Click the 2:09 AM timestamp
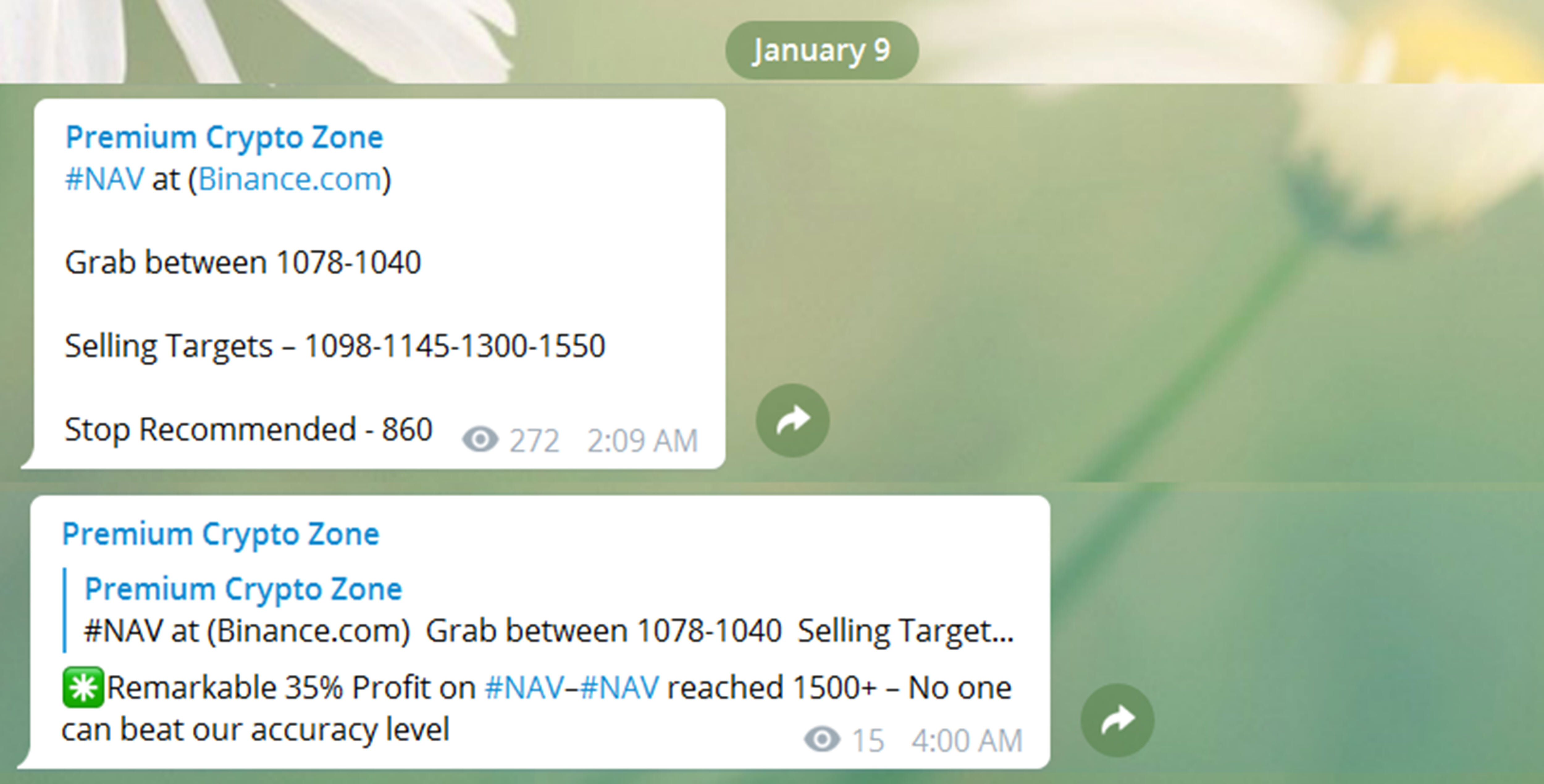 pyautogui.click(x=642, y=441)
